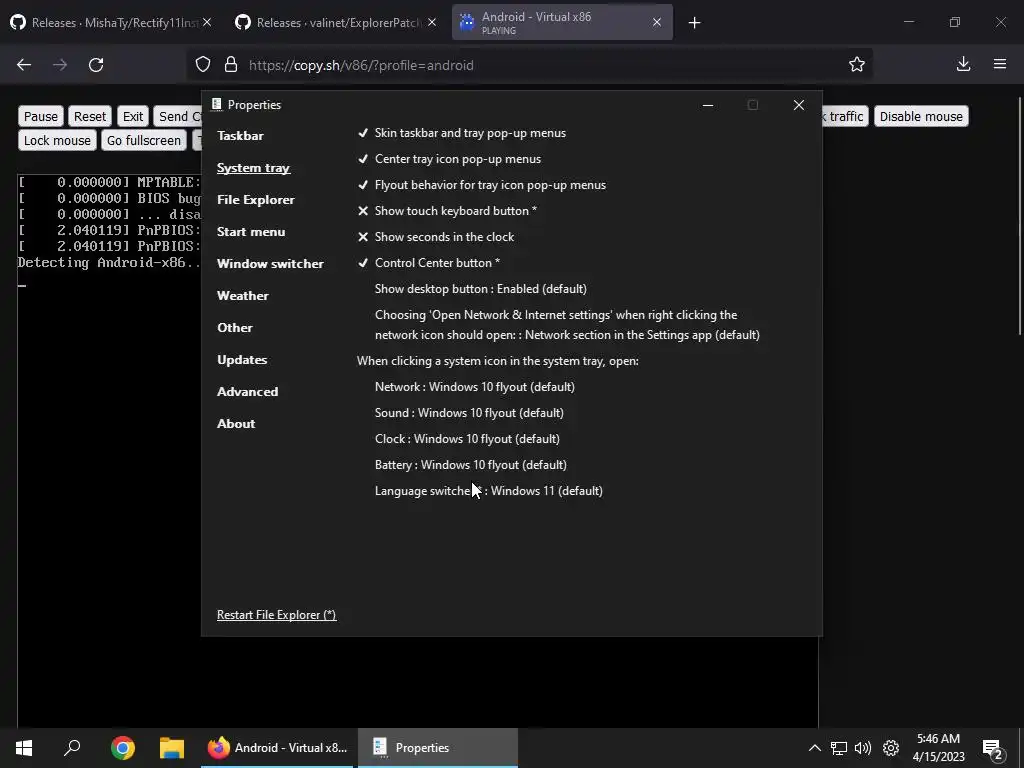
Task: Minimize the Properties window
Action: pos(708,105)
